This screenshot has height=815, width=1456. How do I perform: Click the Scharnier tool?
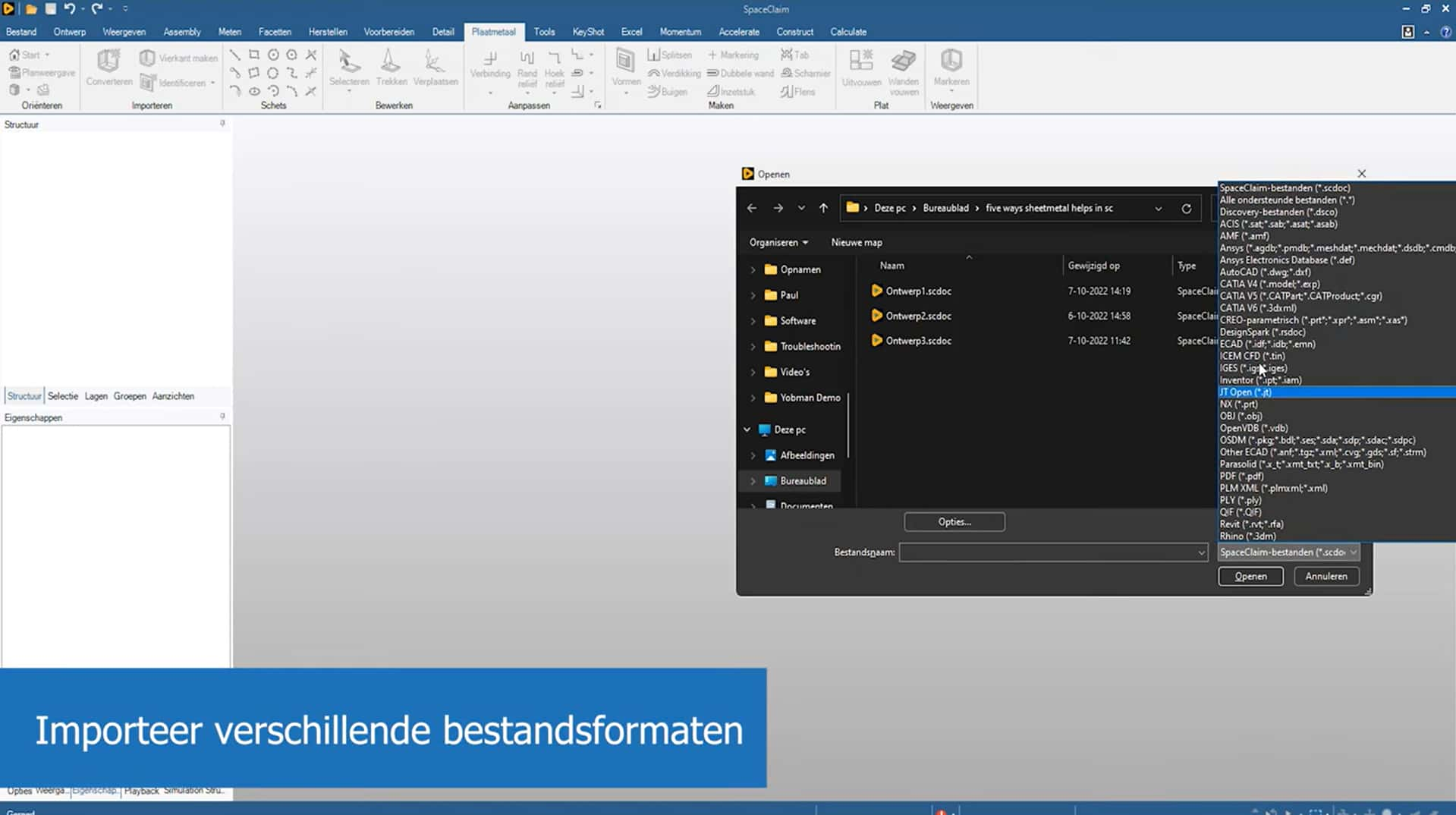(805, 73)
